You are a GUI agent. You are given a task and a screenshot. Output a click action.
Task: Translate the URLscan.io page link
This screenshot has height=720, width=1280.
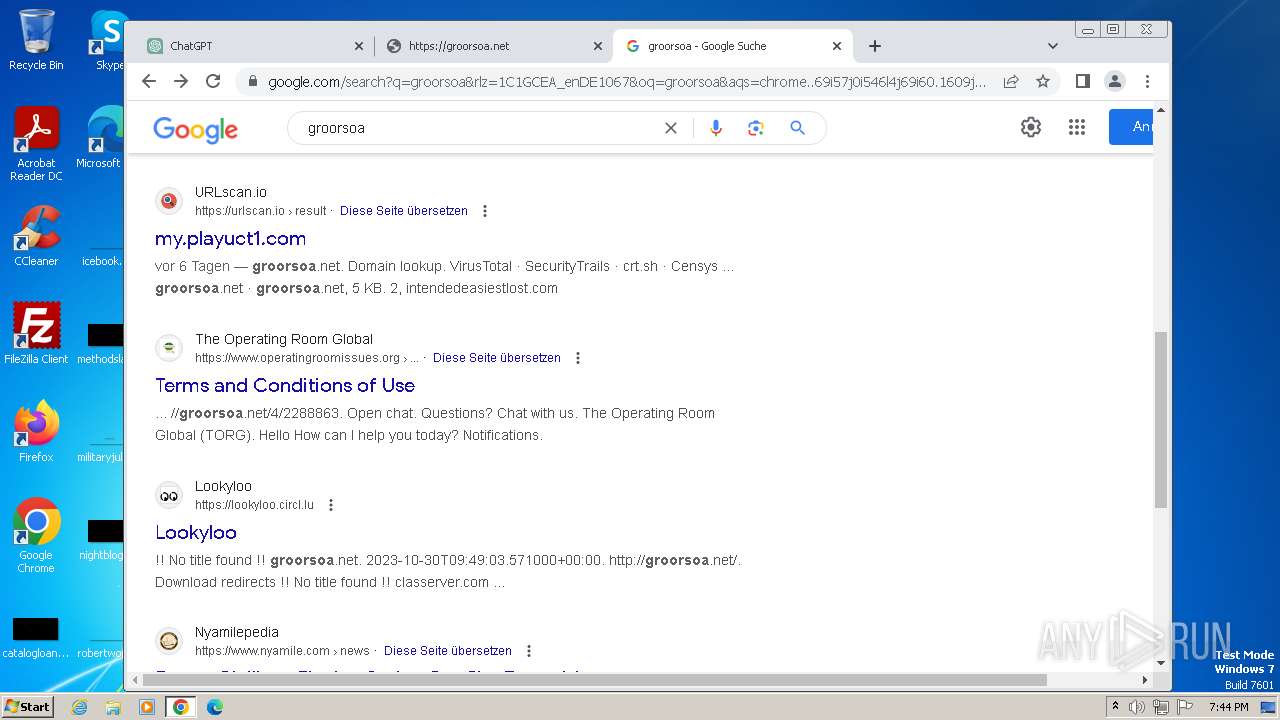click(x=404, y=211)
